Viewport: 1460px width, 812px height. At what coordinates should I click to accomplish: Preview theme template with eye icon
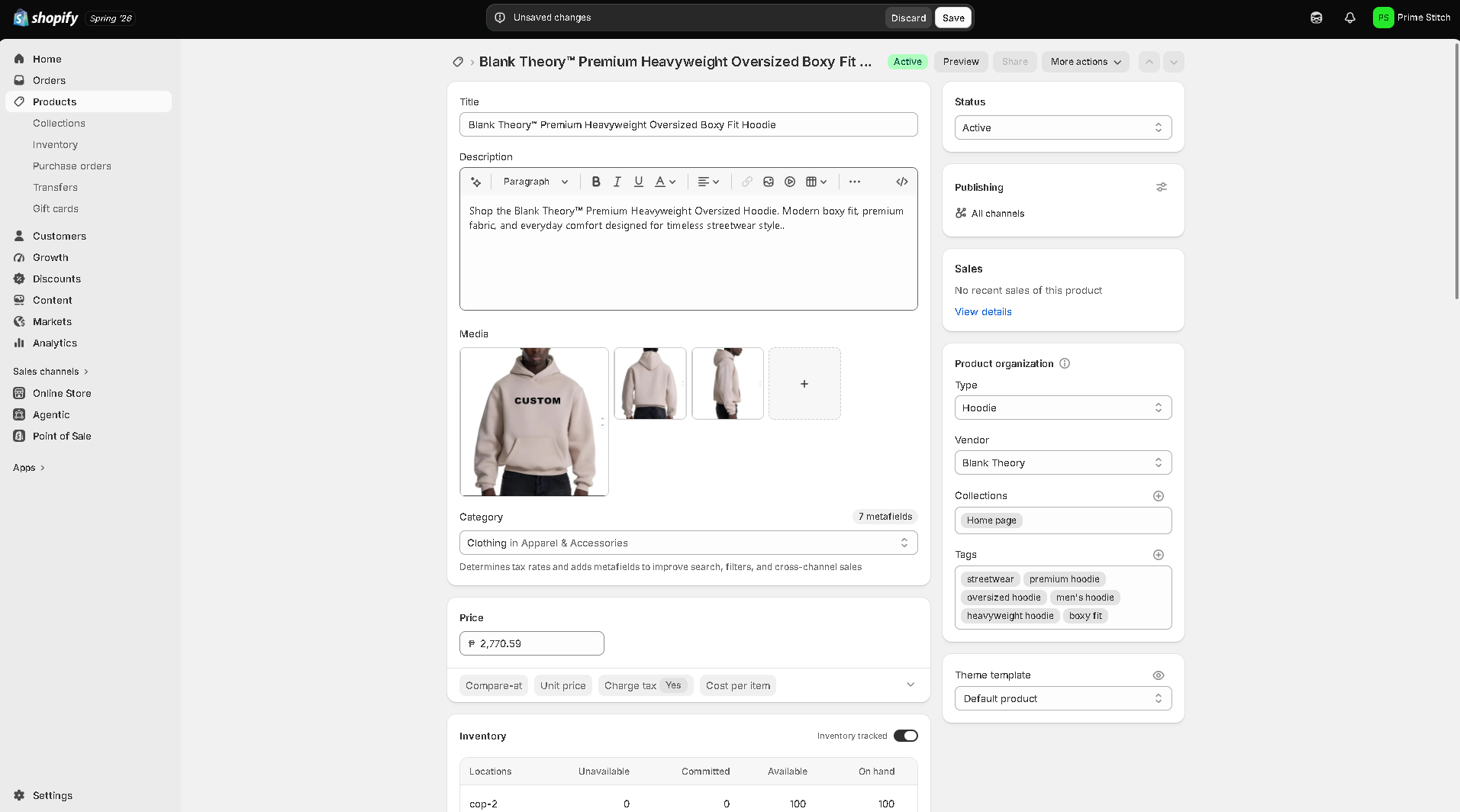[1159, 675]
